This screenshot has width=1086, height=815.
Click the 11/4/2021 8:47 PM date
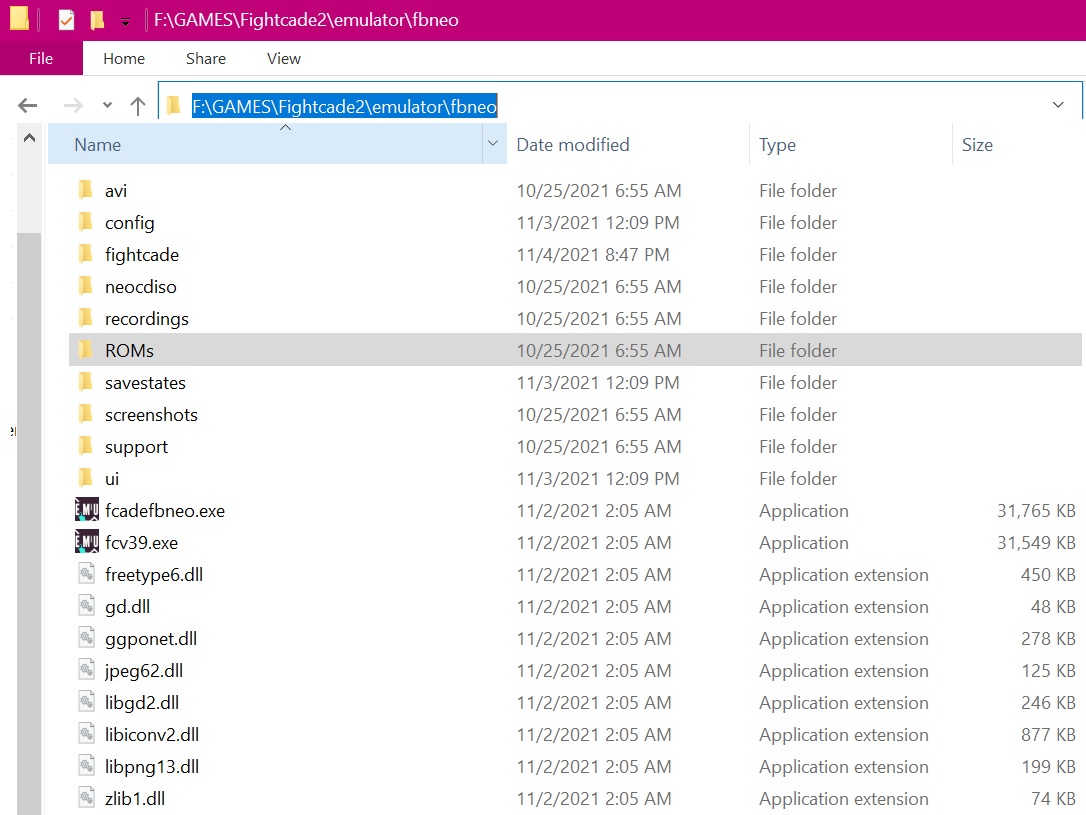593,255
